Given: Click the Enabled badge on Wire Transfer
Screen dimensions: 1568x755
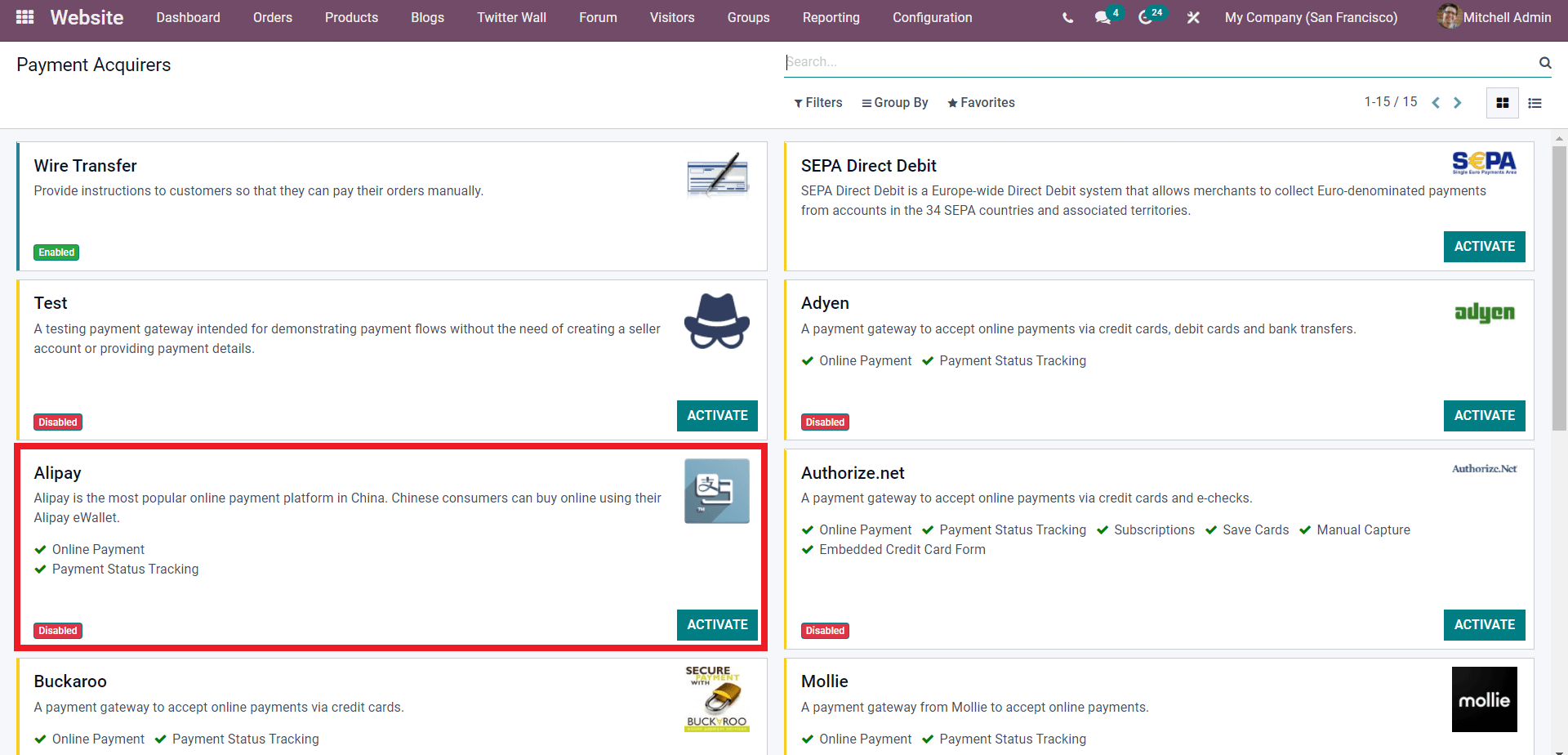Looking at the screenshot, I should 56,252.
